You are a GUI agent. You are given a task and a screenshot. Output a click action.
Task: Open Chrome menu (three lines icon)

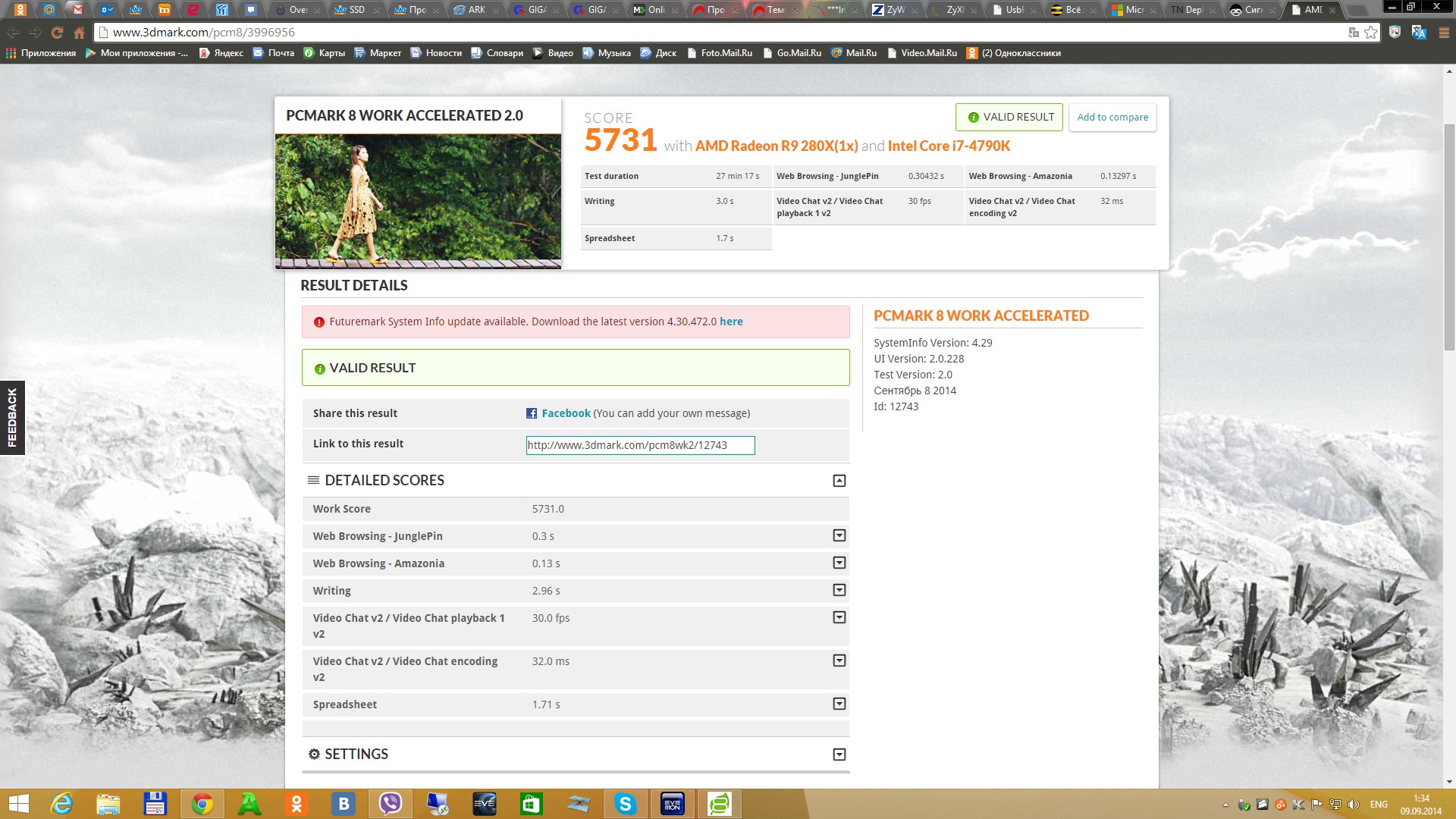coord(1444,33)
